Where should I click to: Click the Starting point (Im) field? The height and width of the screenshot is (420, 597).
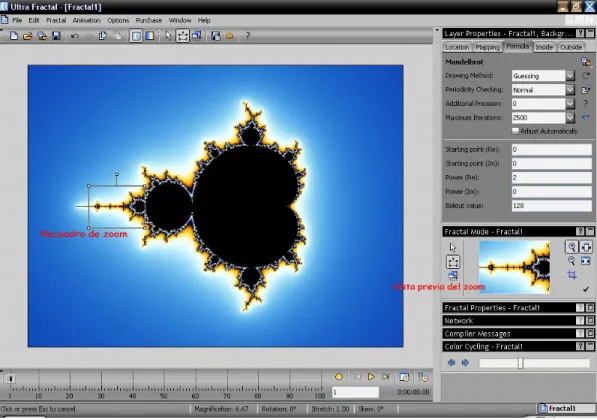(551, 164)
